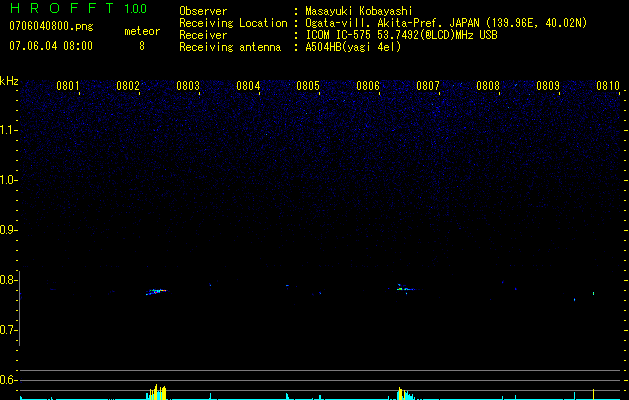Image resolution: width=629 pixels, height=400 pixels.
Task: Click the 0.9 kHz axis label
Action: pos(8,230)
